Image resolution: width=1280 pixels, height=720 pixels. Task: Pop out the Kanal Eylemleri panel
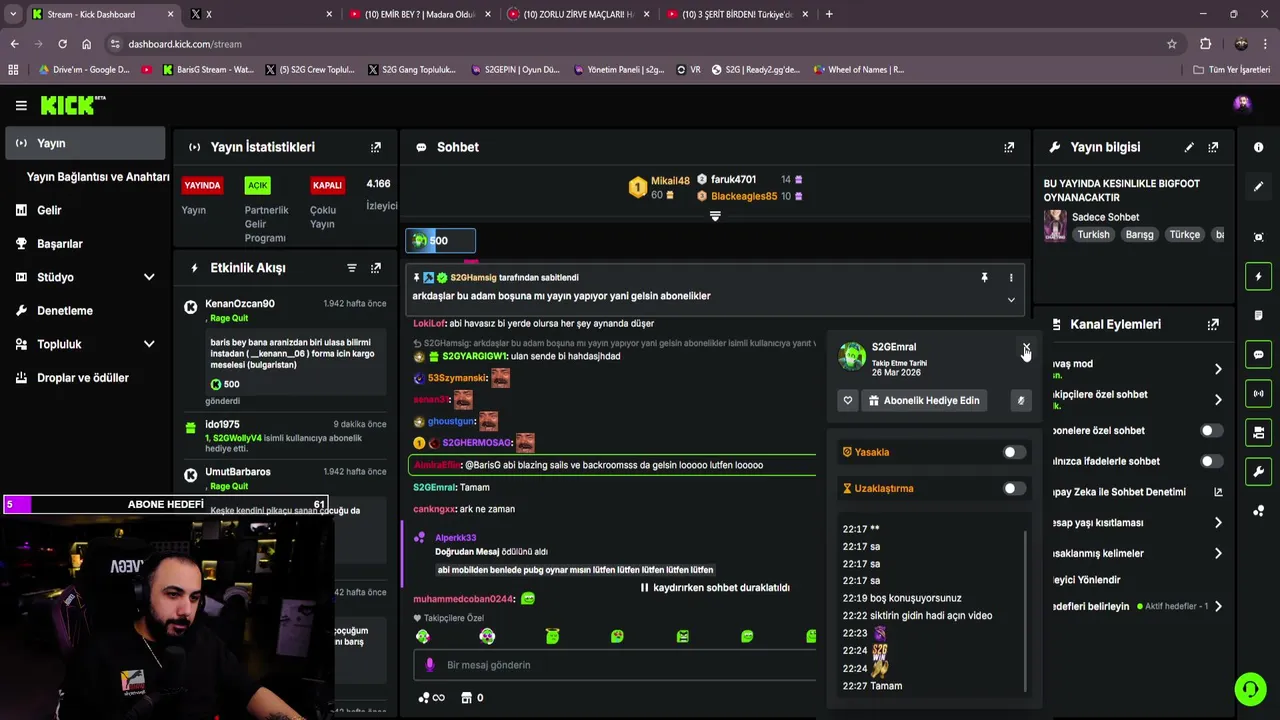[1213, 324]
